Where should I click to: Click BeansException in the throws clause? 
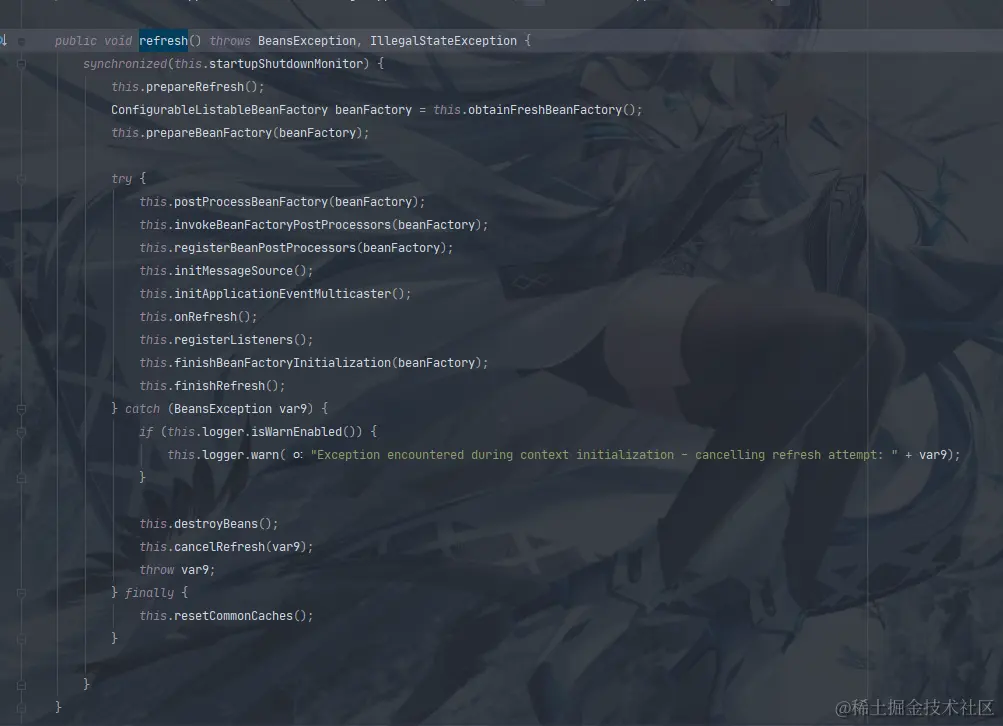[x=307, y=41]
